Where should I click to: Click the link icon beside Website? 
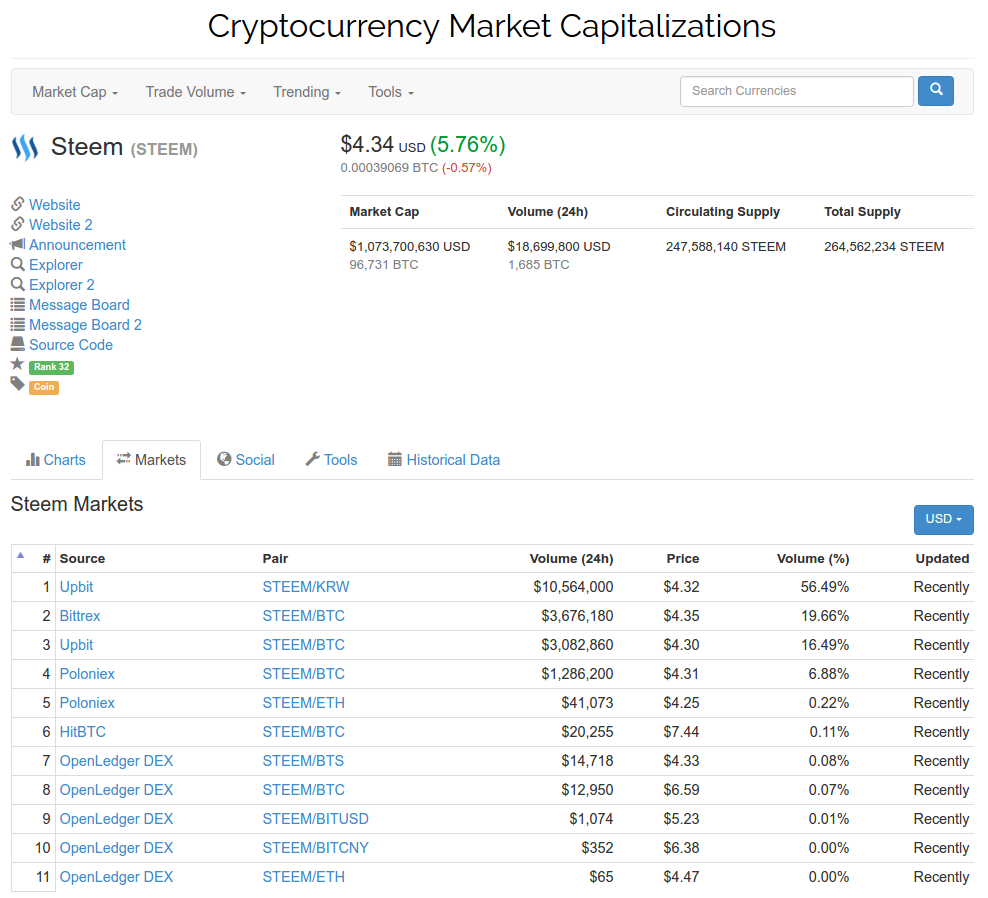tap(18, 204)
